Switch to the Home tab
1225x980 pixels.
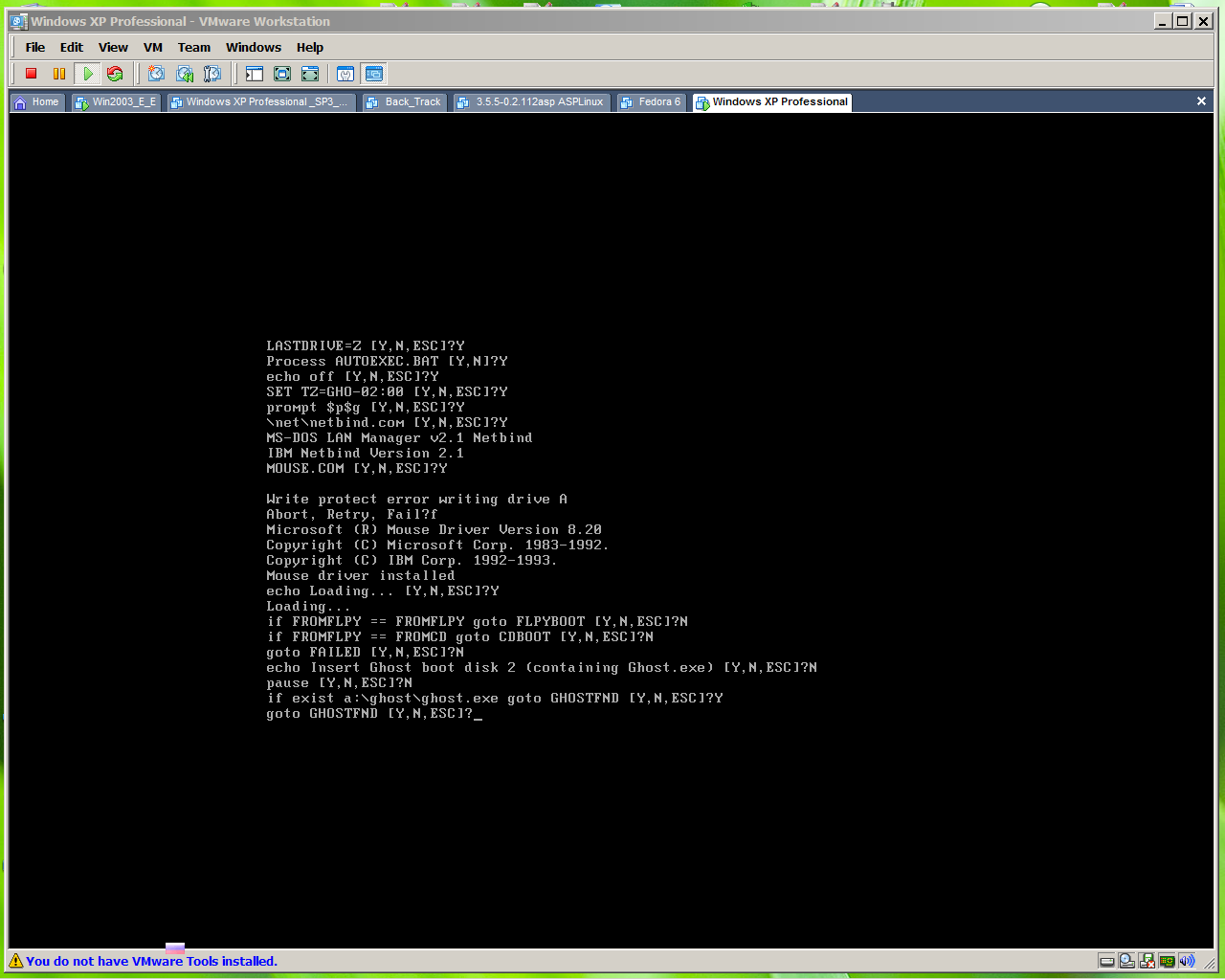coord(37,102)
